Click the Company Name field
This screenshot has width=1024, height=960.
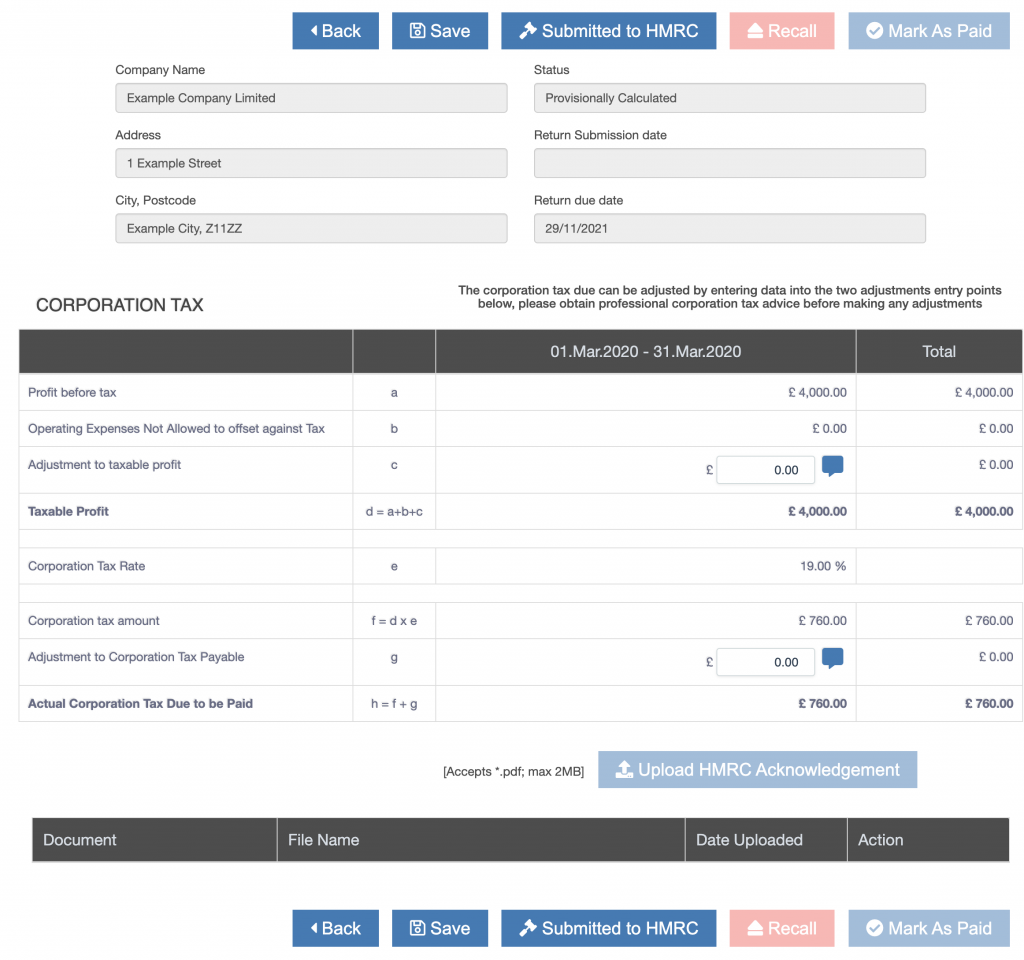311,98
